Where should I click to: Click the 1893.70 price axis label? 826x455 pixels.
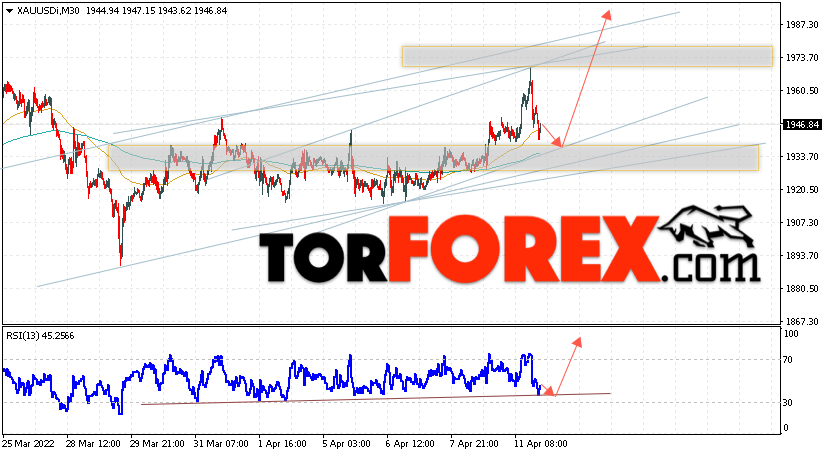802,255
